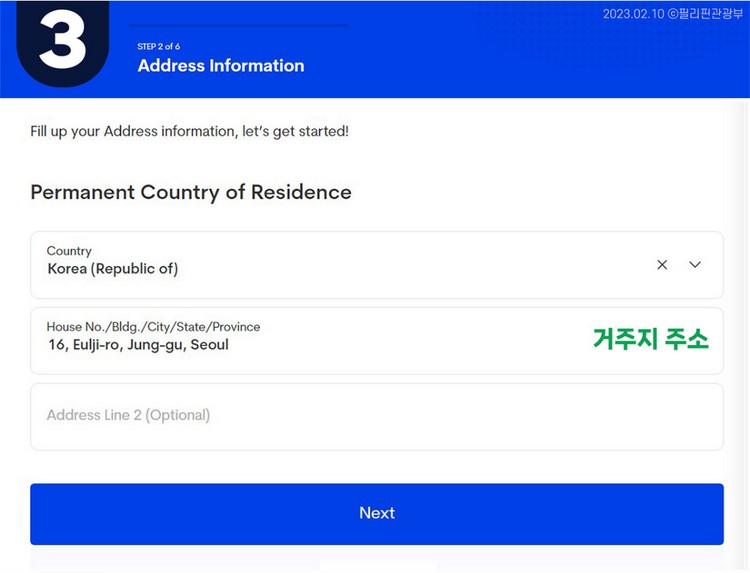Expand the Country dropdown chevron
Viewport: 750px width, 573px height.
(x=695, y=264)
